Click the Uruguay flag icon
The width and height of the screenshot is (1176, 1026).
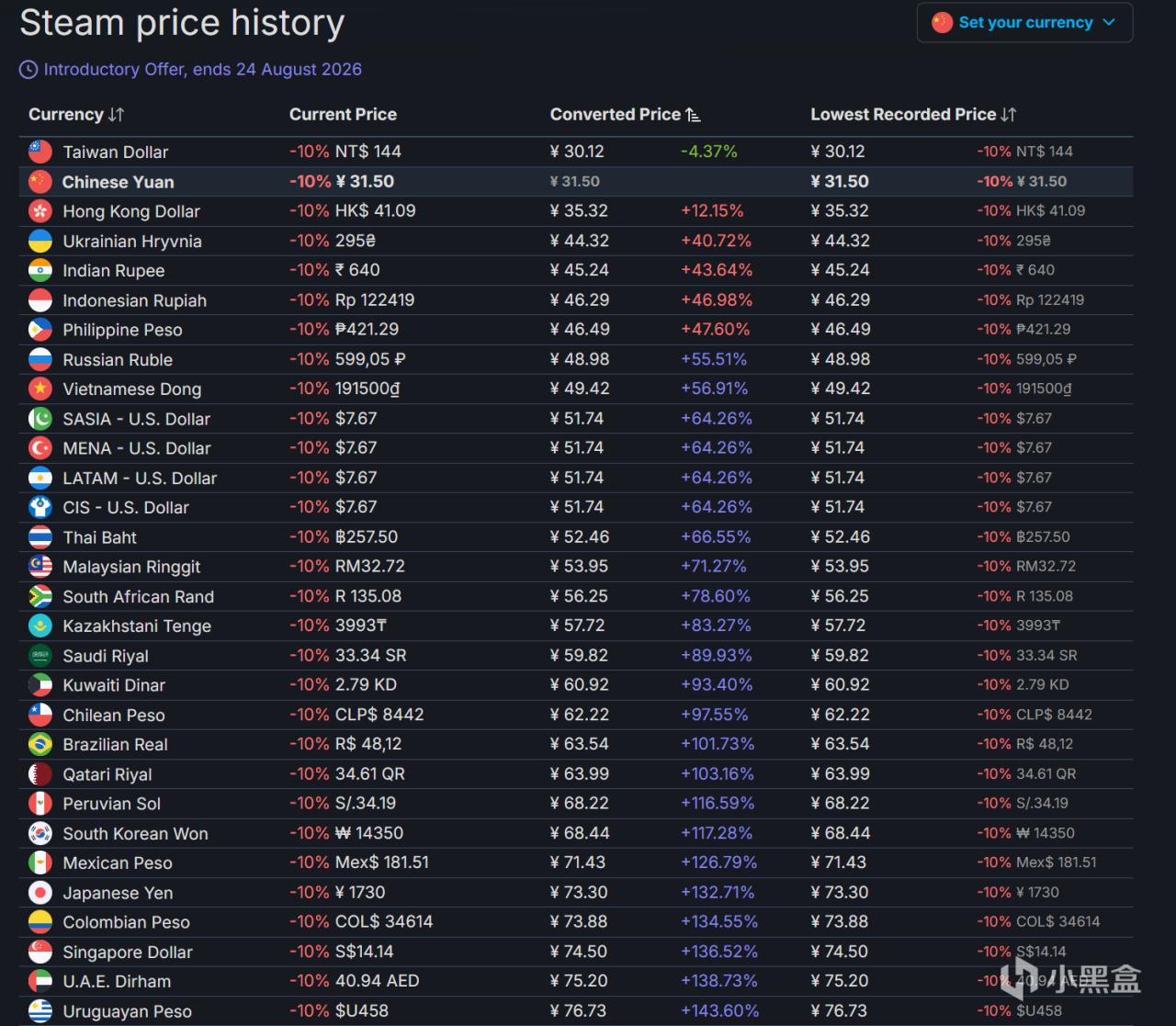coord(40,1011)
